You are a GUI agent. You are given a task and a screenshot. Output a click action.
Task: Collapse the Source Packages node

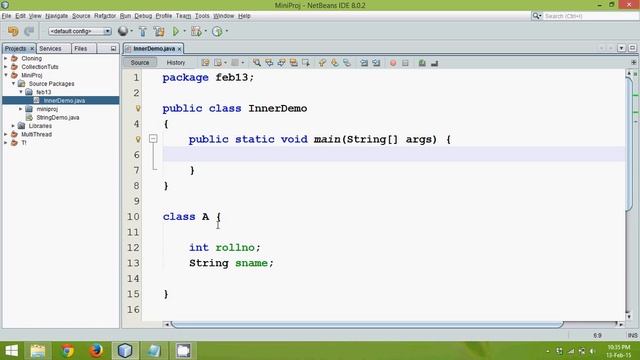tap(13, 83)
